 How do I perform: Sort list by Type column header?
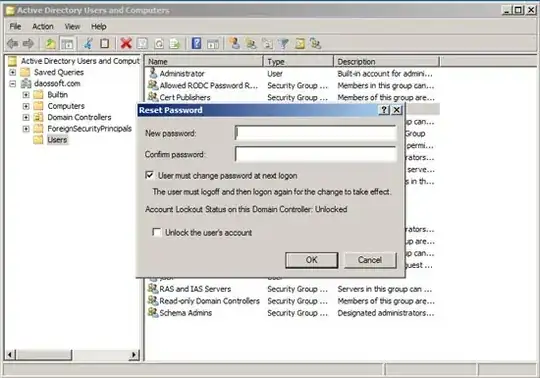coord(299,62)
